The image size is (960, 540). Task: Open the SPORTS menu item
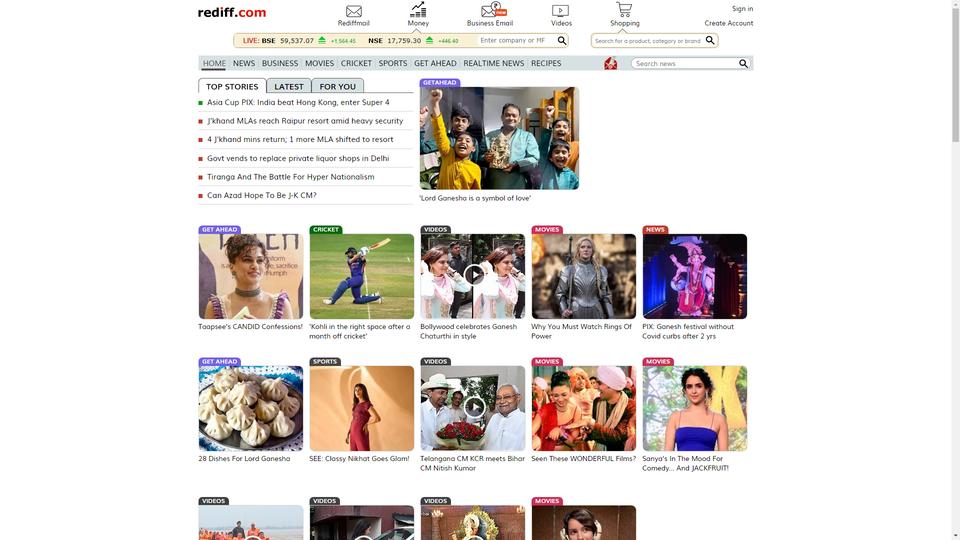pyautogui.click(x=392, y=63)
